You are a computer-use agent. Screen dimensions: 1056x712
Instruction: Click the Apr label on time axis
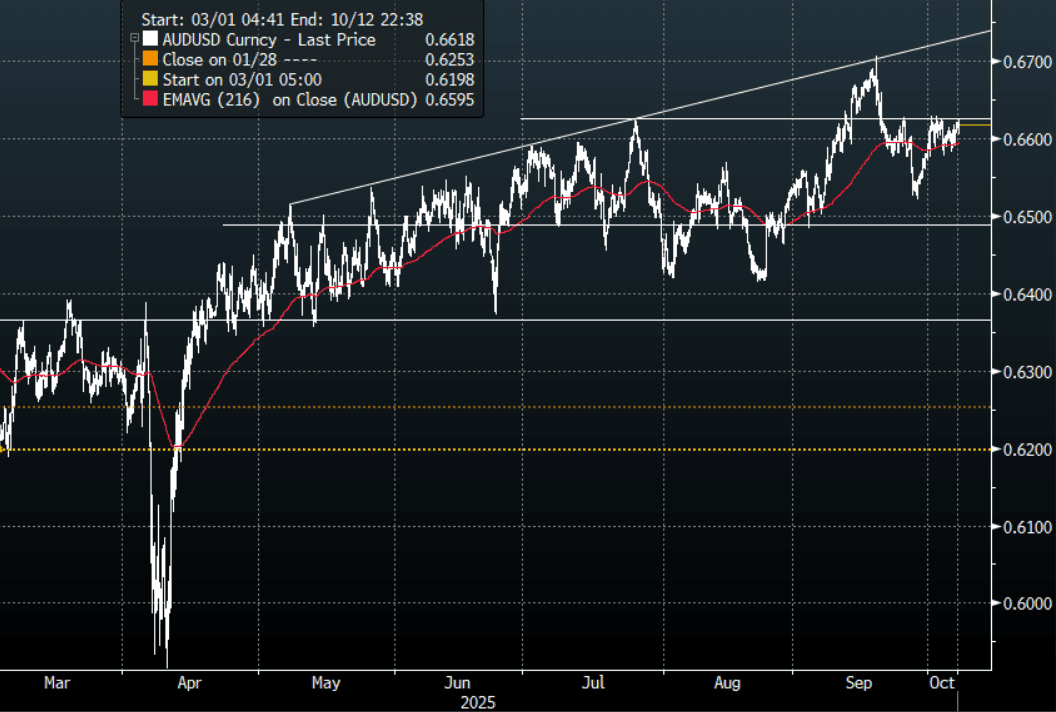(189, 683)
